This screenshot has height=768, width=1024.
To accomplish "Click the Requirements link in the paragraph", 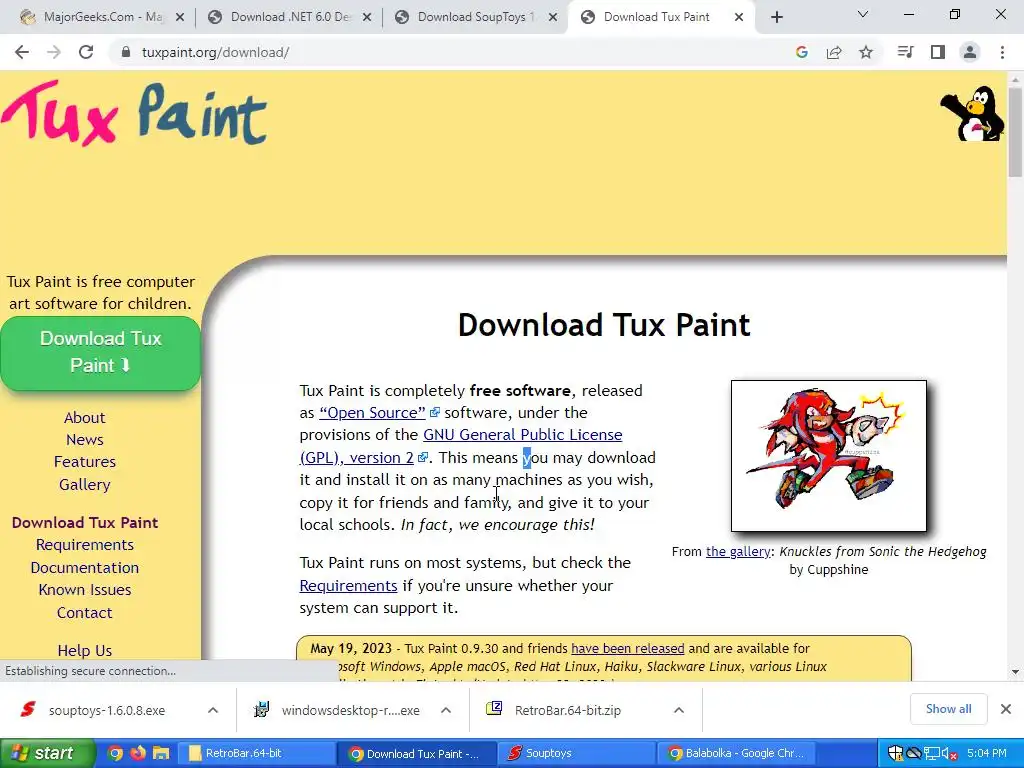I will click(x=348, y=586).
